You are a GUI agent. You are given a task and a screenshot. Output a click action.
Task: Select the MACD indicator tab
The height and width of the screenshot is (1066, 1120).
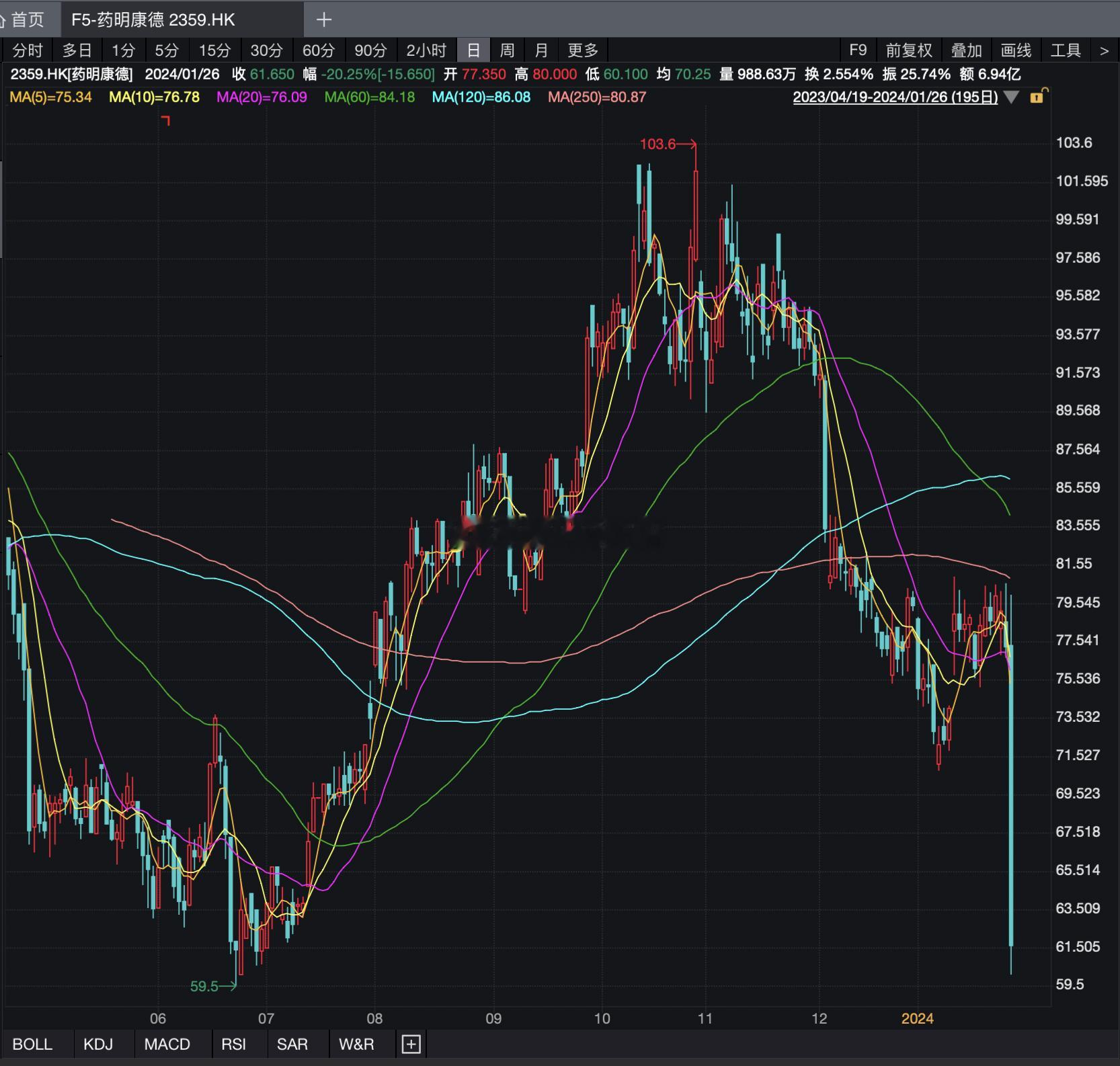click(167, 1044)
